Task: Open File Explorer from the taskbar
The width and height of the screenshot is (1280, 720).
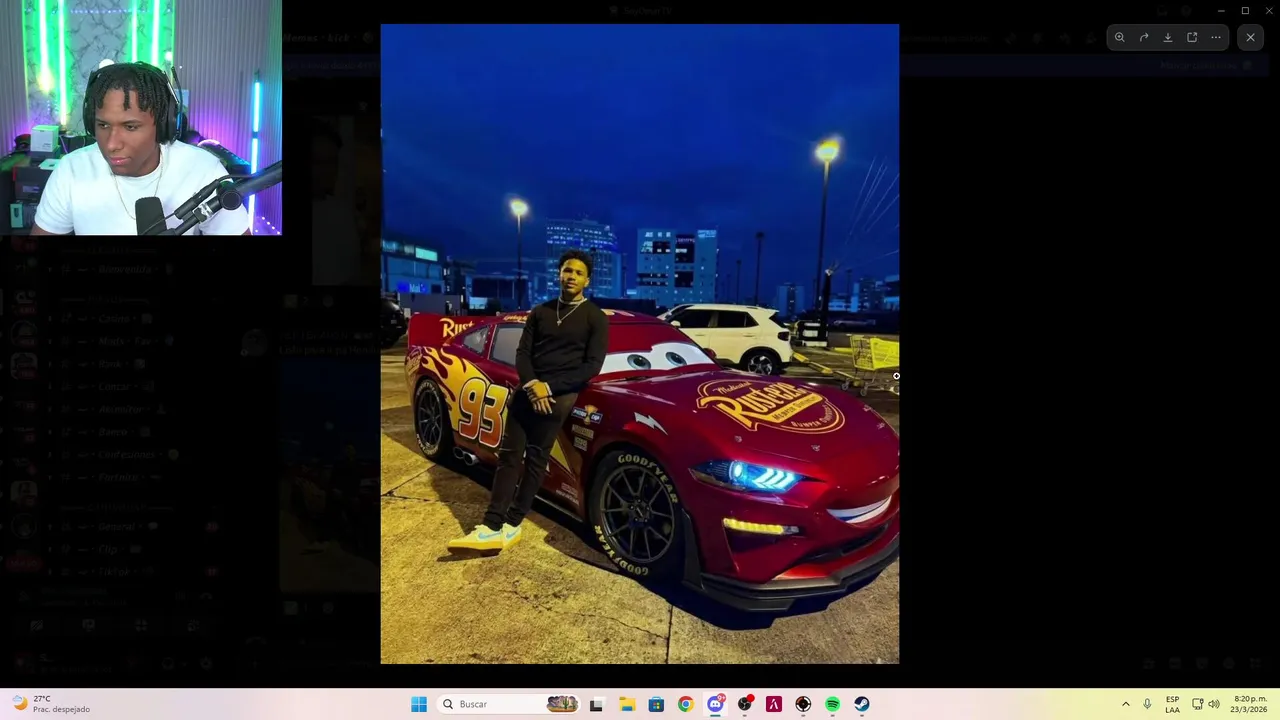Action: click(627, 704)
